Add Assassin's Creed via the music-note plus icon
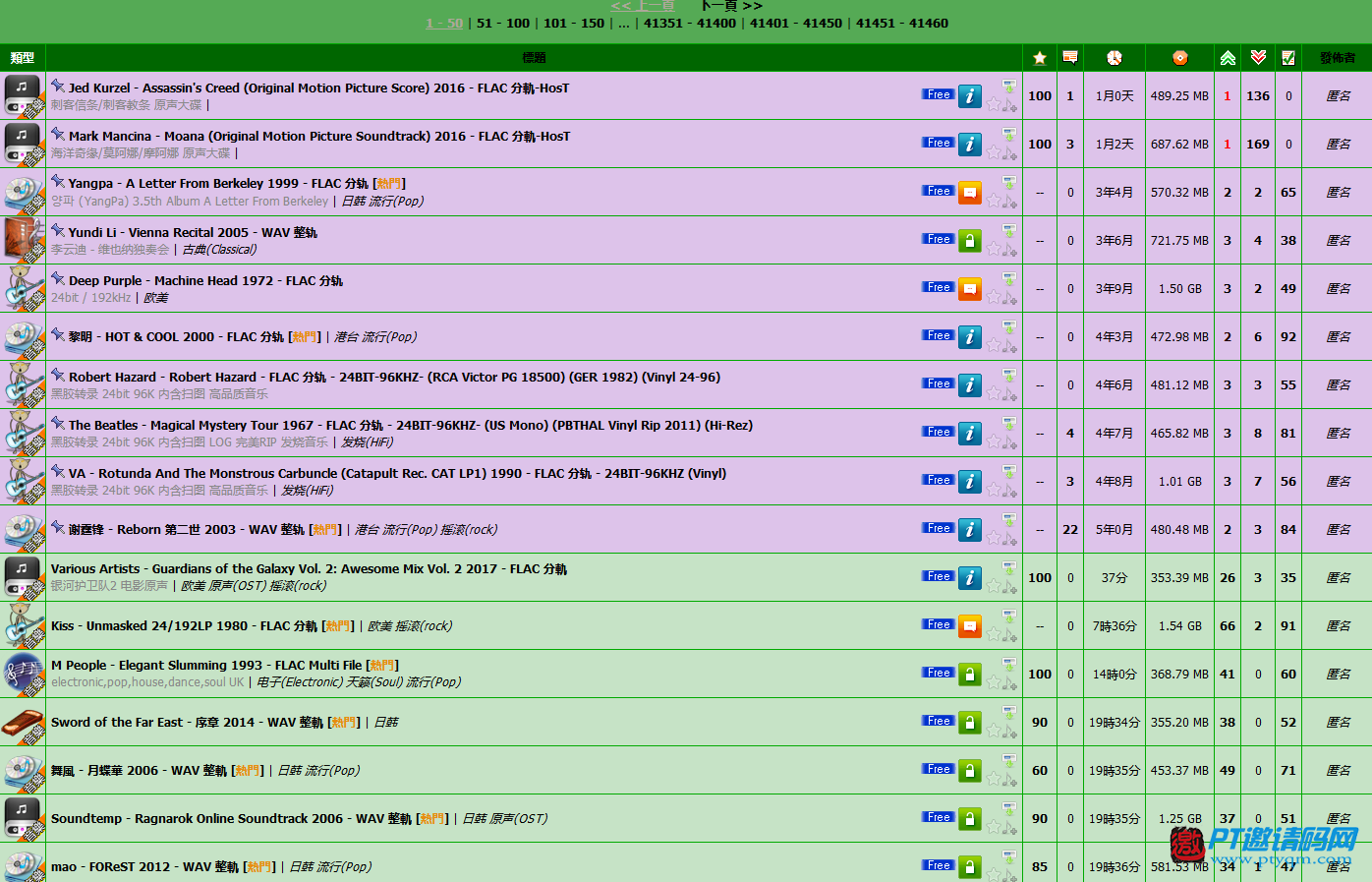This screenshot has height=882, width=1372. pyautogui.click(x=1010, y=103)
